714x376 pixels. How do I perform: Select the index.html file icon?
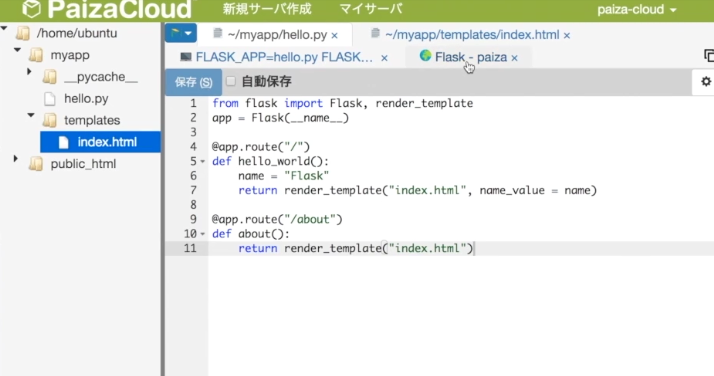63,142
